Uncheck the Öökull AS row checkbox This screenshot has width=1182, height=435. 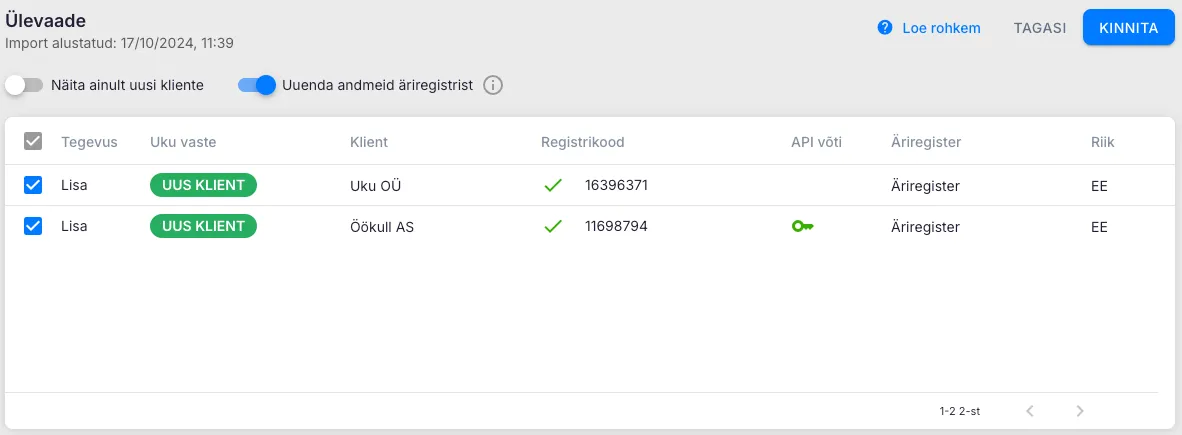(33, 227)
